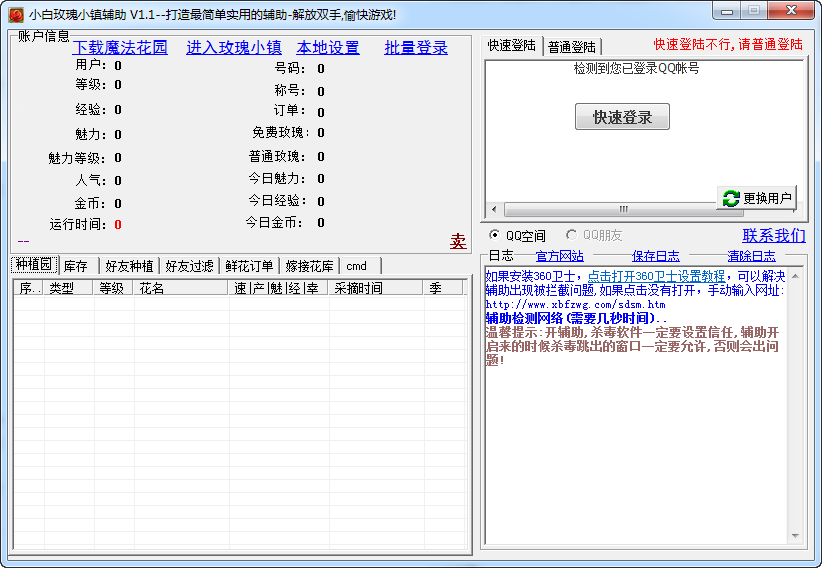Click the app rose icon in title bar

click(x=17, y=14)
